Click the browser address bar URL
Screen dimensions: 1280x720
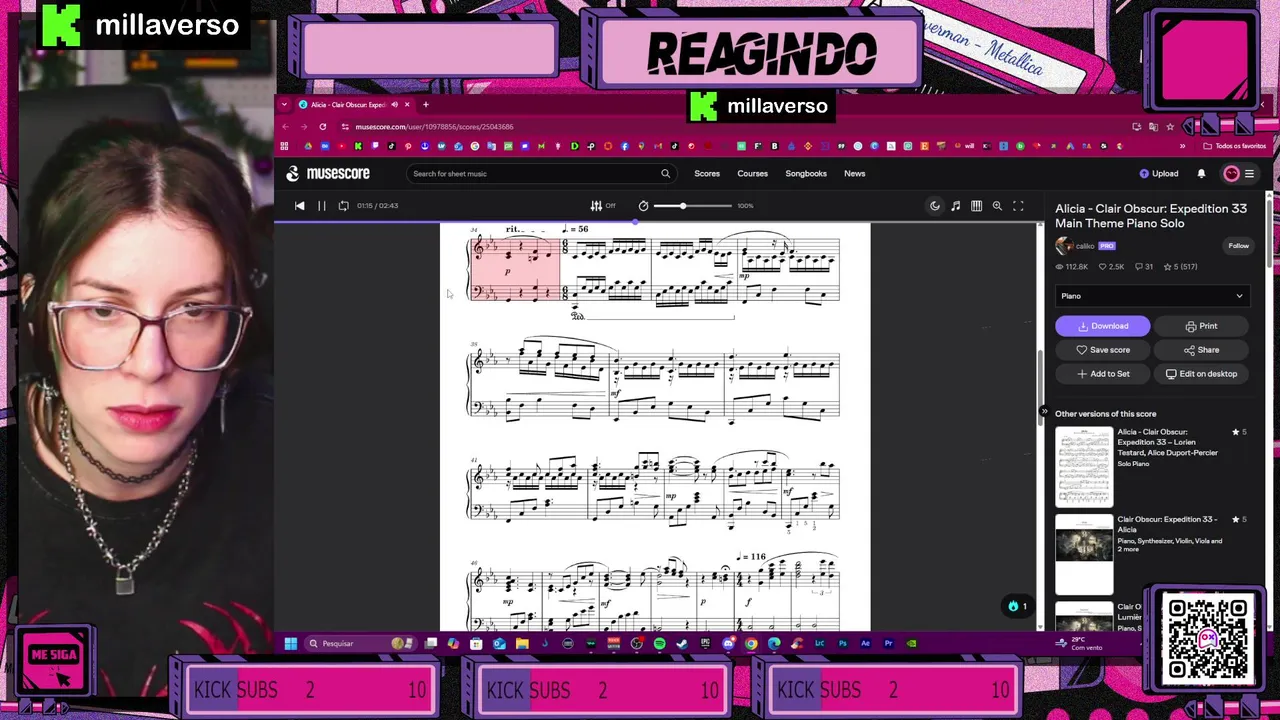coord(434,127)
